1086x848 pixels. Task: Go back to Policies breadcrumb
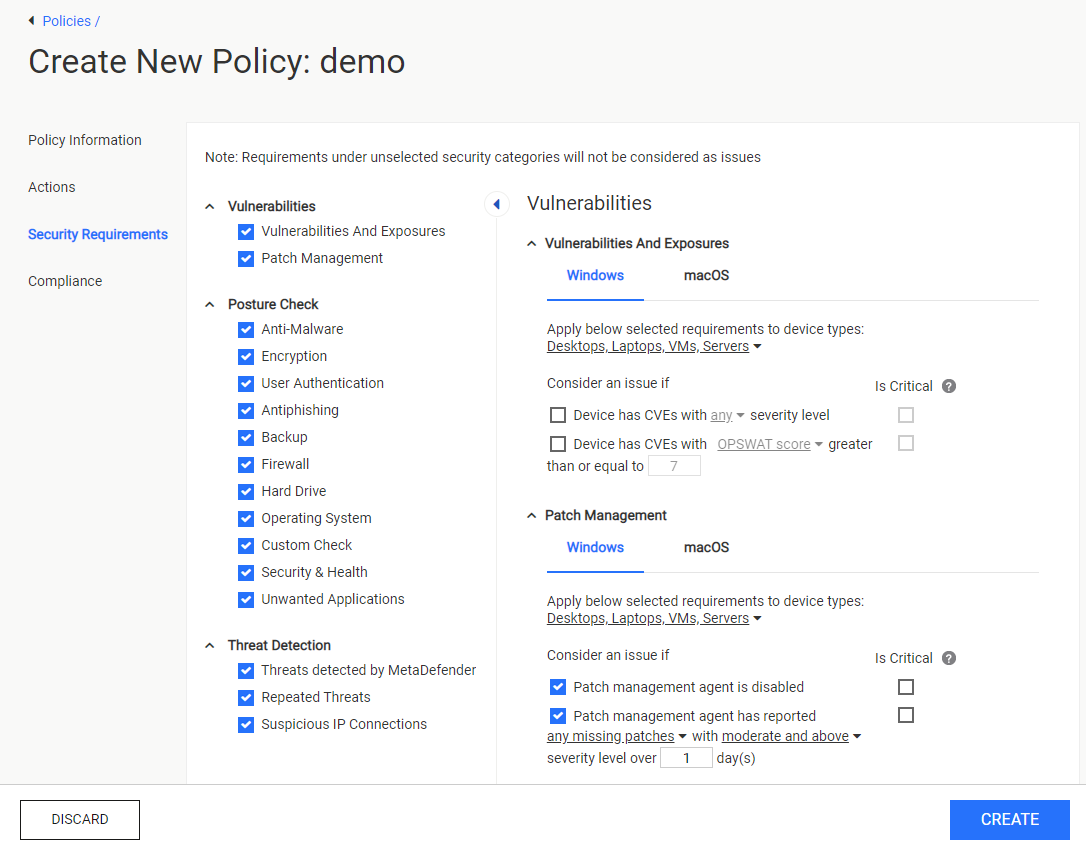(x=66, y=21)
